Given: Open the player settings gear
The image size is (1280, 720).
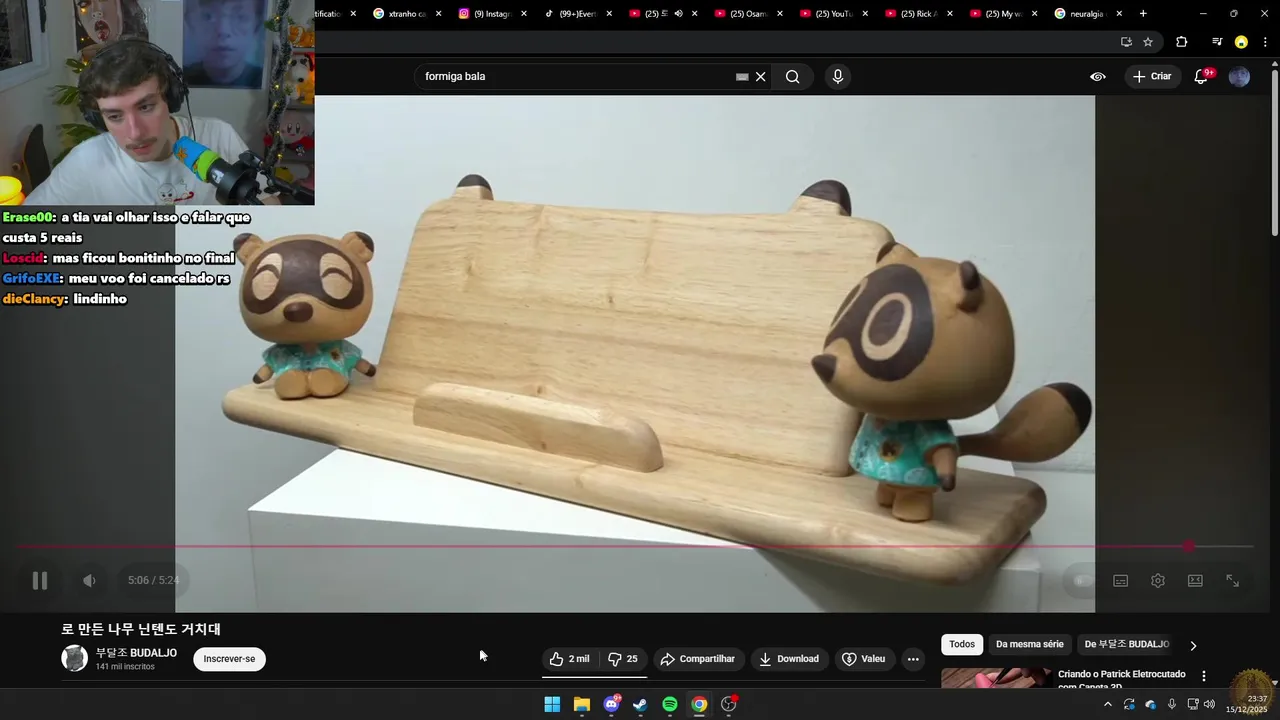Looking at the screenshot, I should tap(1158, 580).
